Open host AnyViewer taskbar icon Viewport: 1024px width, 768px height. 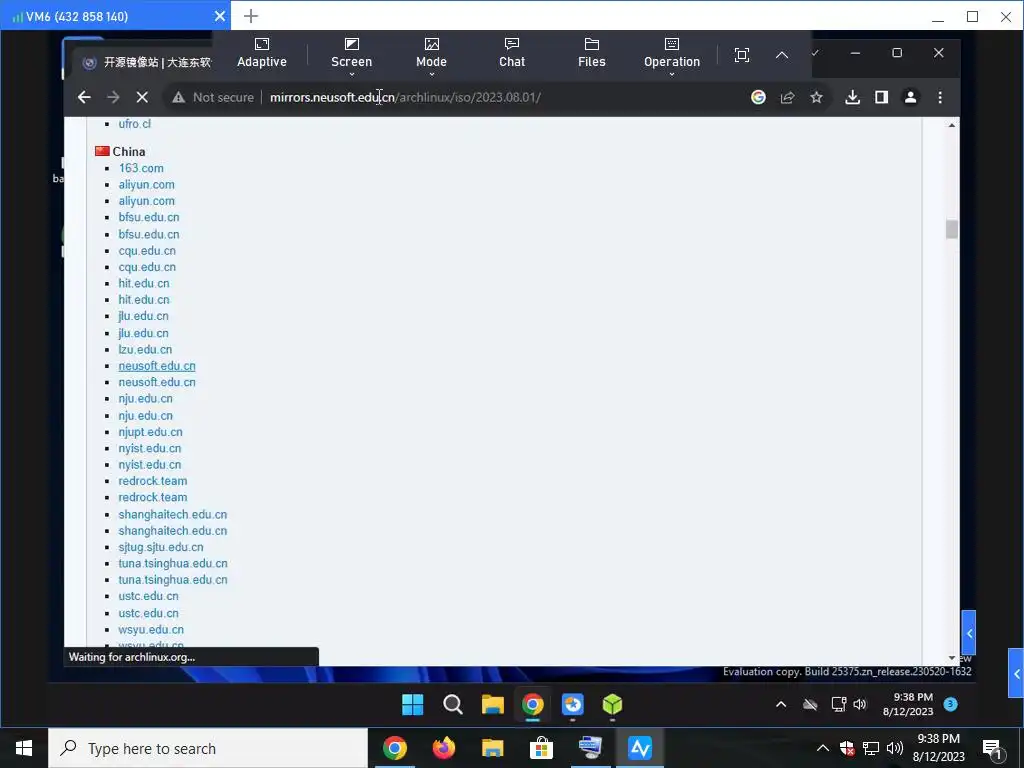click(x=639, y=748)
